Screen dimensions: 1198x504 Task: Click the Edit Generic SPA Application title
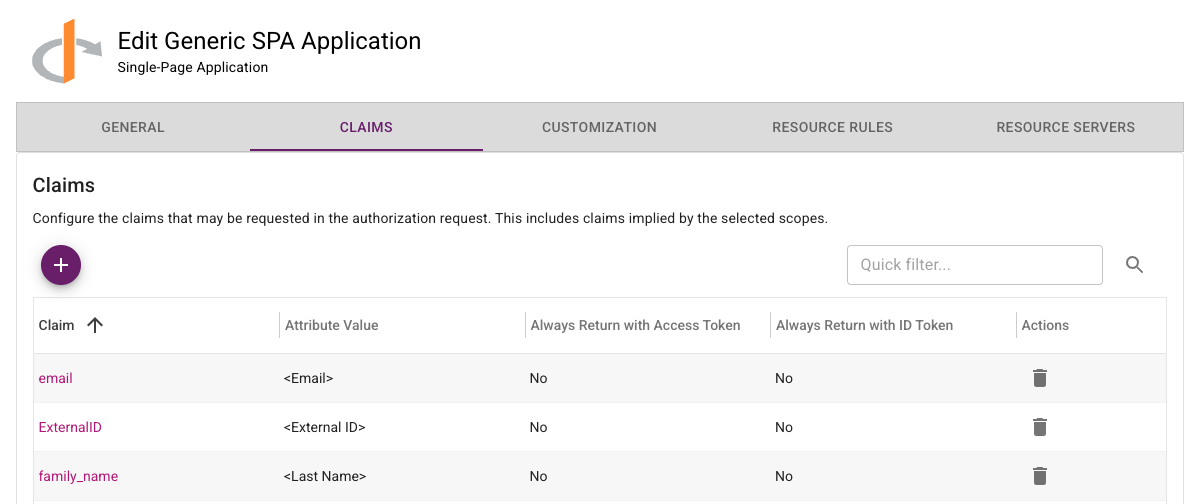point(269,40)
